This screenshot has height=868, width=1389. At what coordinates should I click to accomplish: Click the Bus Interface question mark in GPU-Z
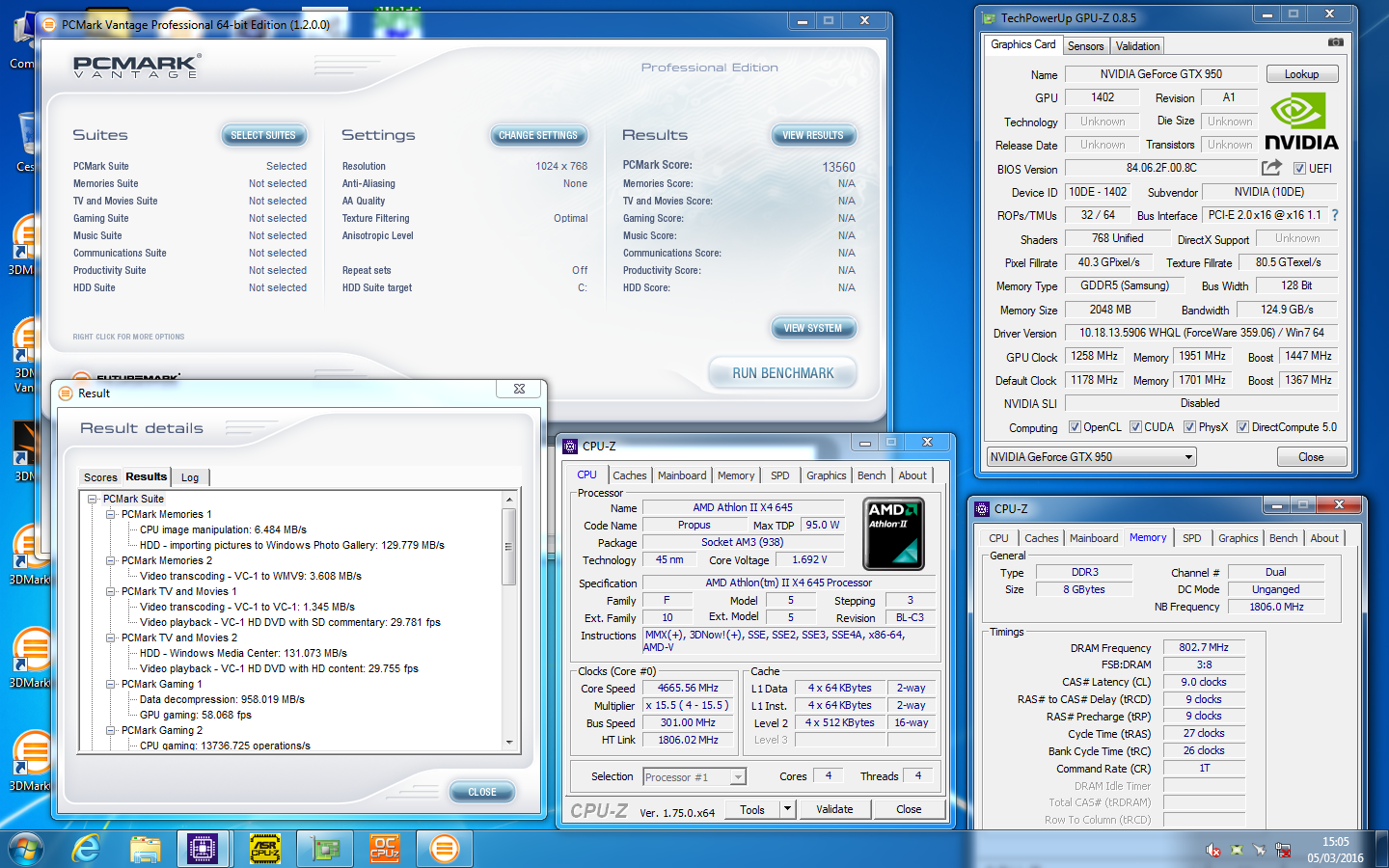(x=1335, y=215)
